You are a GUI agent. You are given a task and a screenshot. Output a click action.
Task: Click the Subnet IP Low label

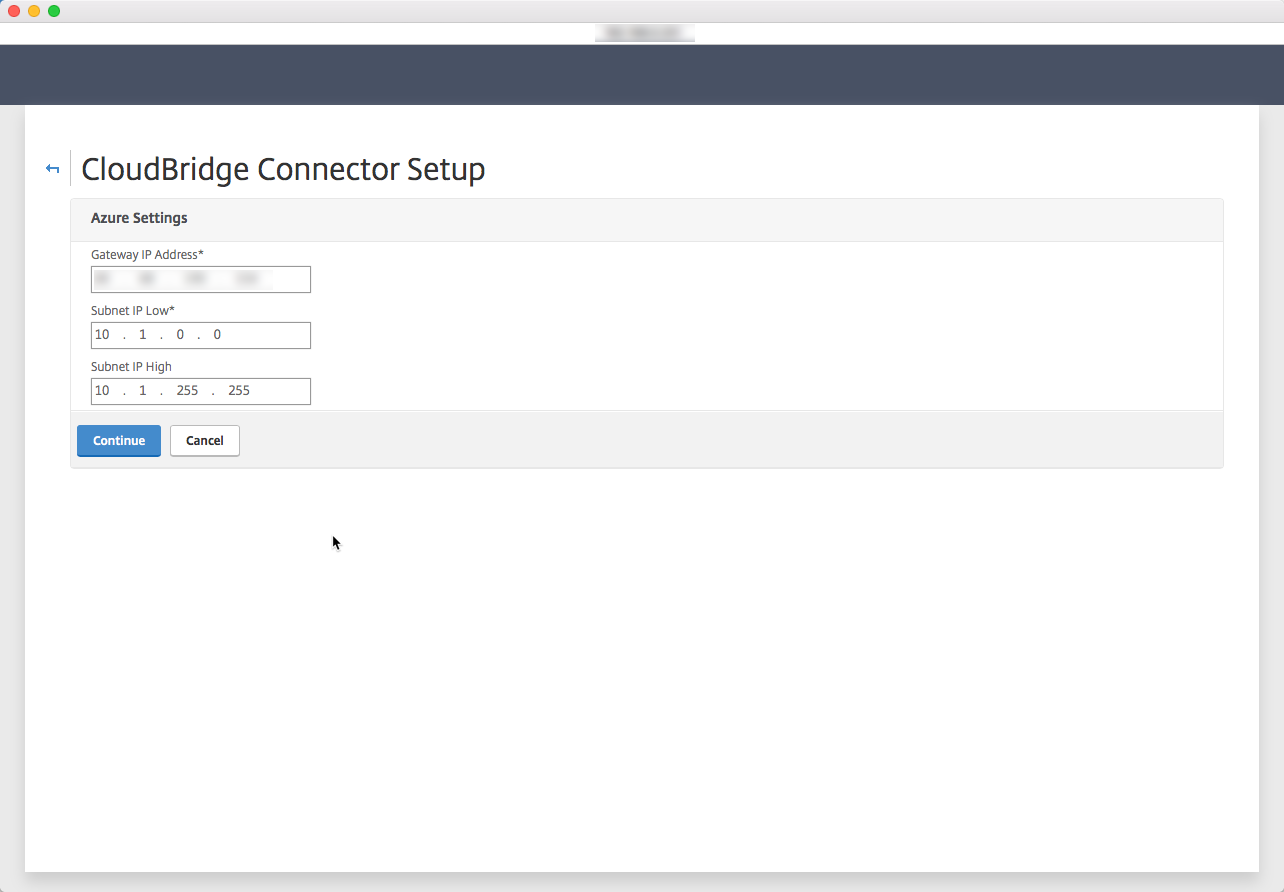[133, 311]
